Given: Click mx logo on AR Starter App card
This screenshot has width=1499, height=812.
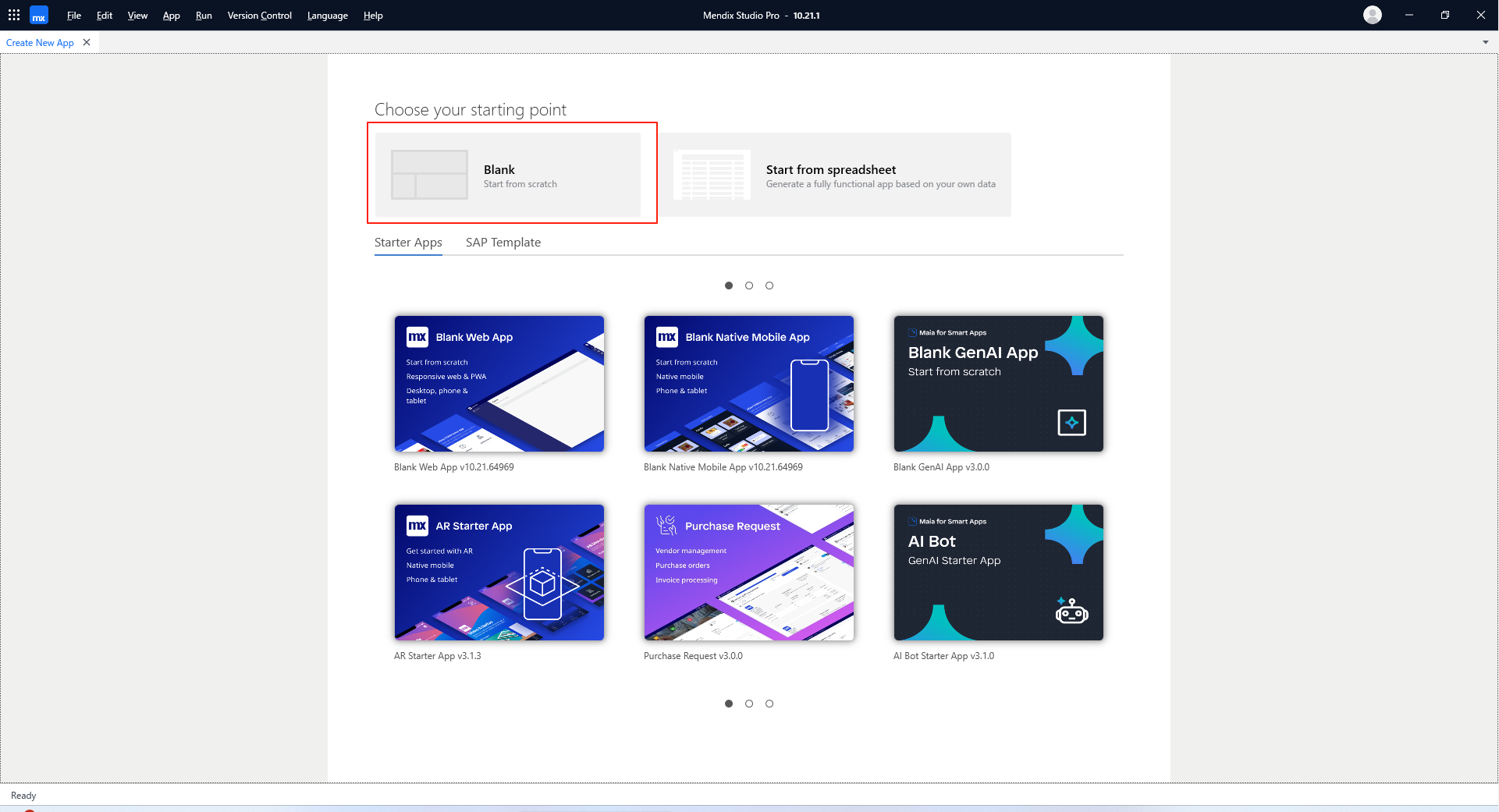Looking at the screenshot, I should pyautogui.click(x=417, y=526).
